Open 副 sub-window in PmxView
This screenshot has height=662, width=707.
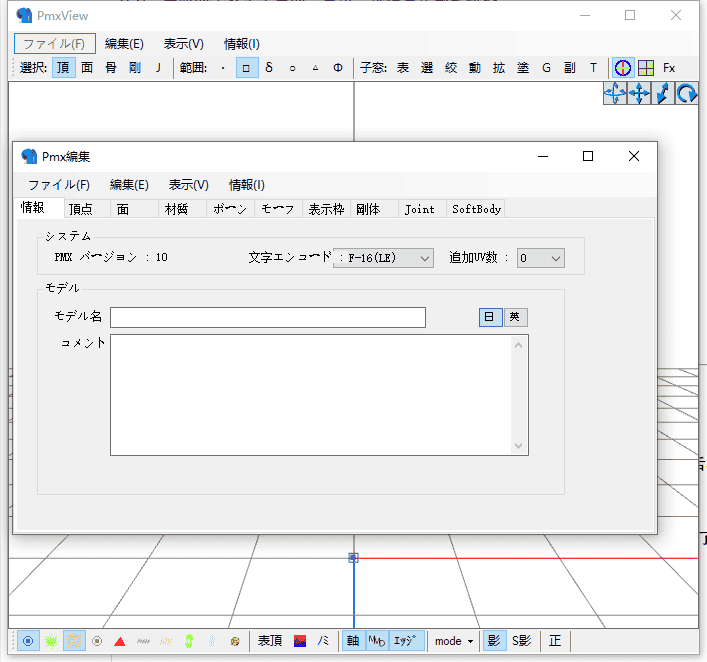(569, 68)
